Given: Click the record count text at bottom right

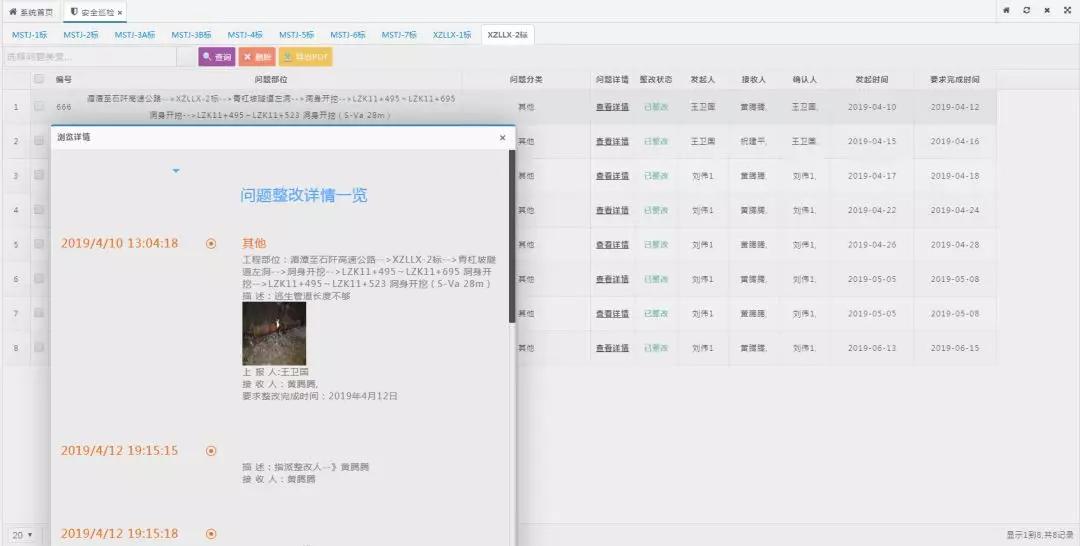Looking at the screenshot, I should [1039, 535].
